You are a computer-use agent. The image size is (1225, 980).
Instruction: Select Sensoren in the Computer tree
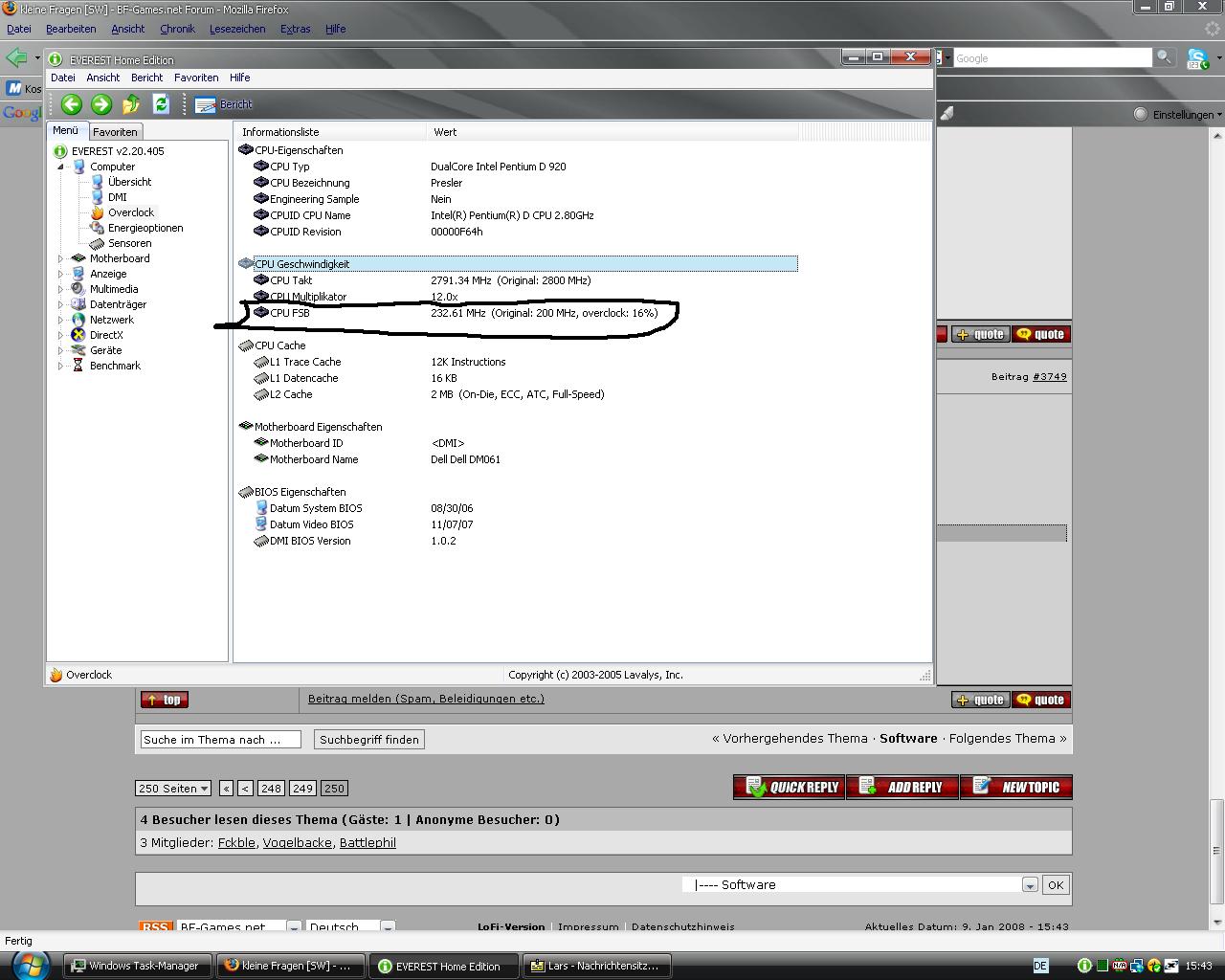click(x=129, y=243)
